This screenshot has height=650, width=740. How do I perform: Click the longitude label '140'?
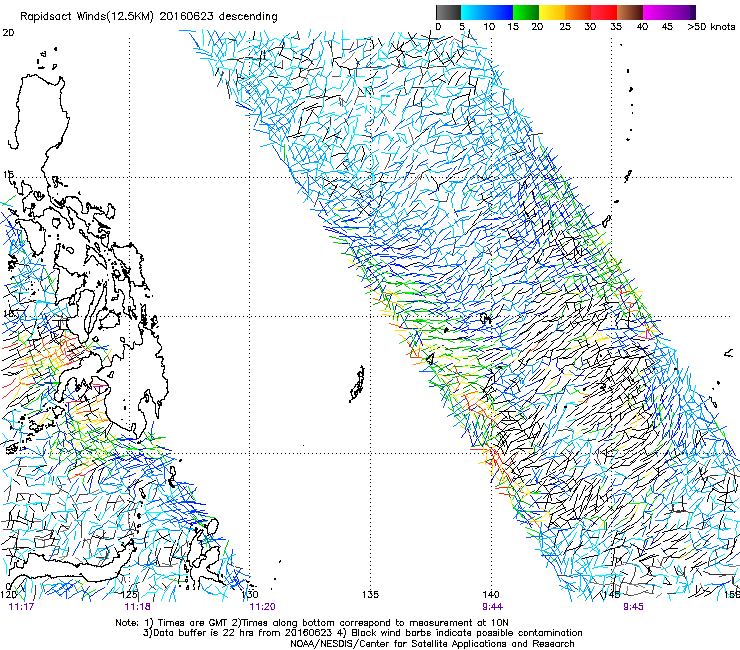[491, 594]
